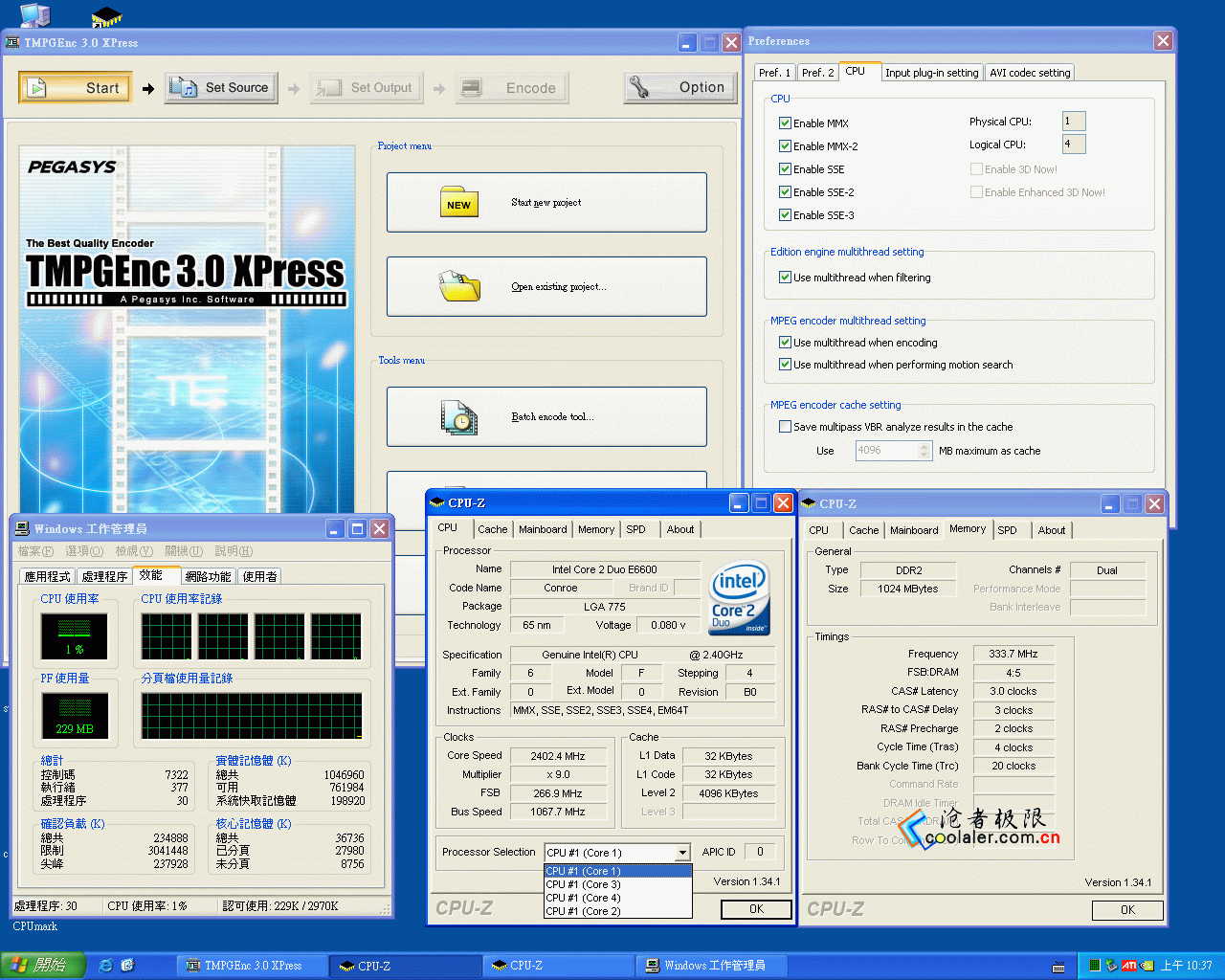Screen dimensions: 1225x980
Task: Click the Start button in TMPGEnc
Action: 75,88
